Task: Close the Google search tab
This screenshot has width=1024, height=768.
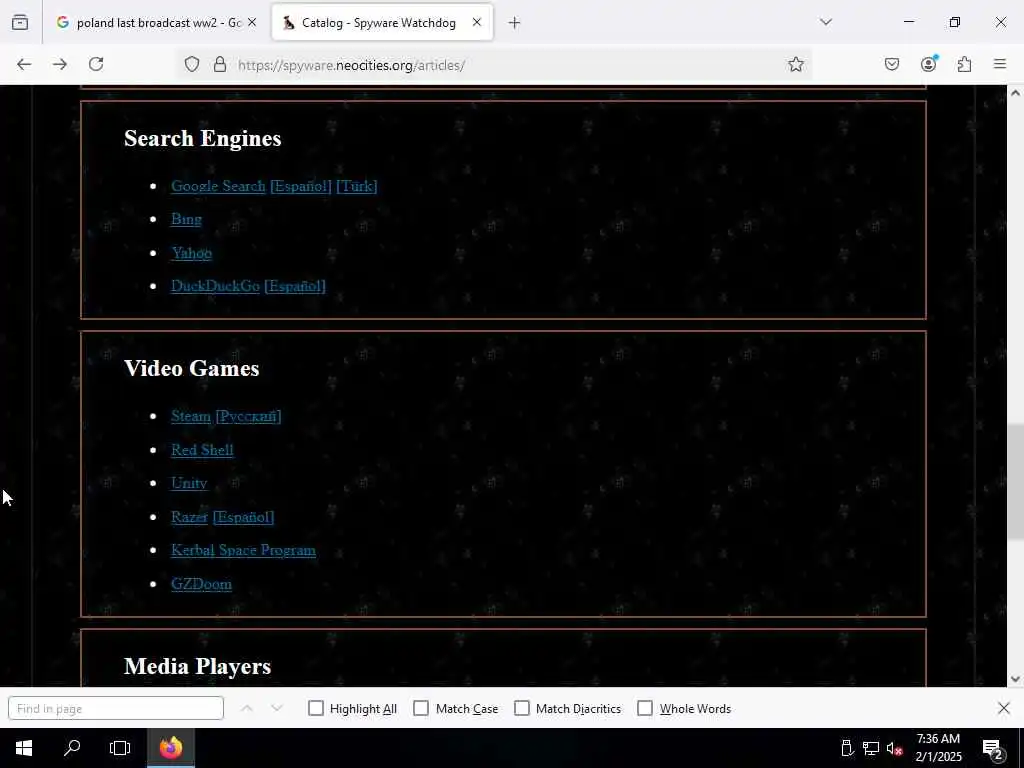Action: (x=252, y=22)
